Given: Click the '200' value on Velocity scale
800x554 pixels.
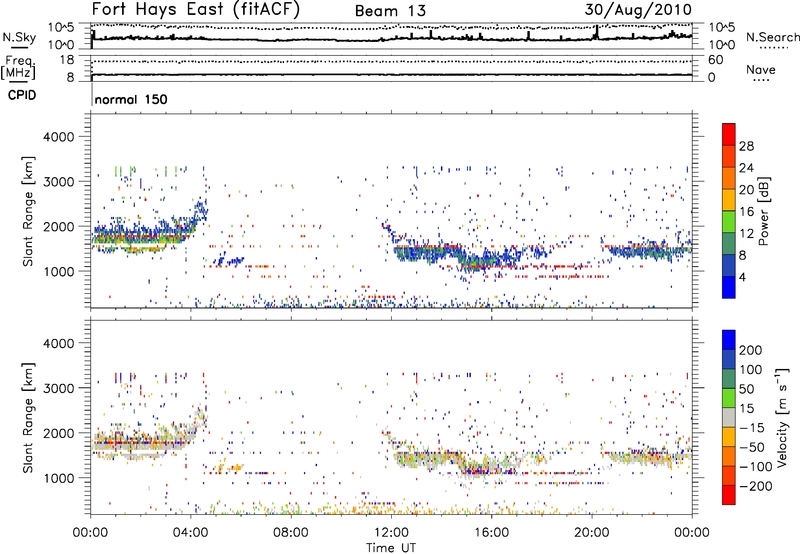Looking at the screenshot, I should click(x=751, y=350).
